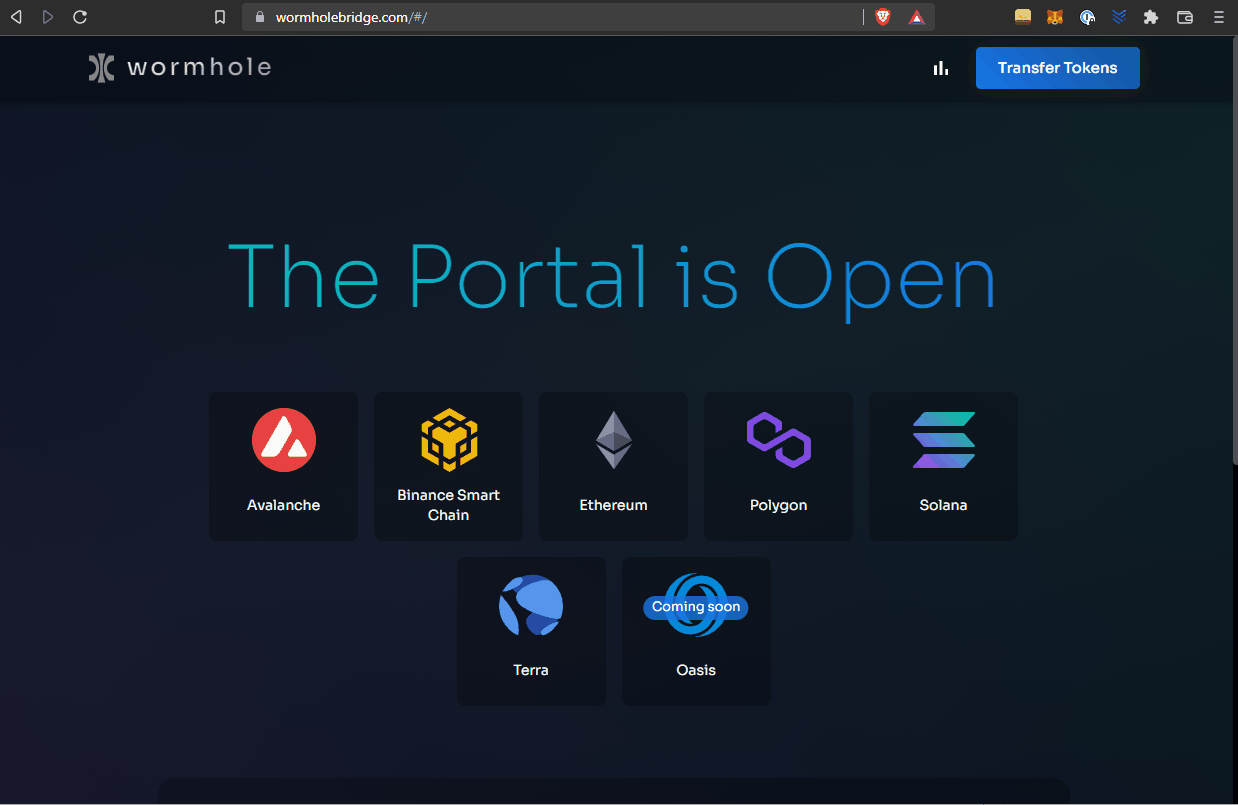Reload the page with the refresh icon
Screen dimensions: 1238x805
tap(80, 17)
